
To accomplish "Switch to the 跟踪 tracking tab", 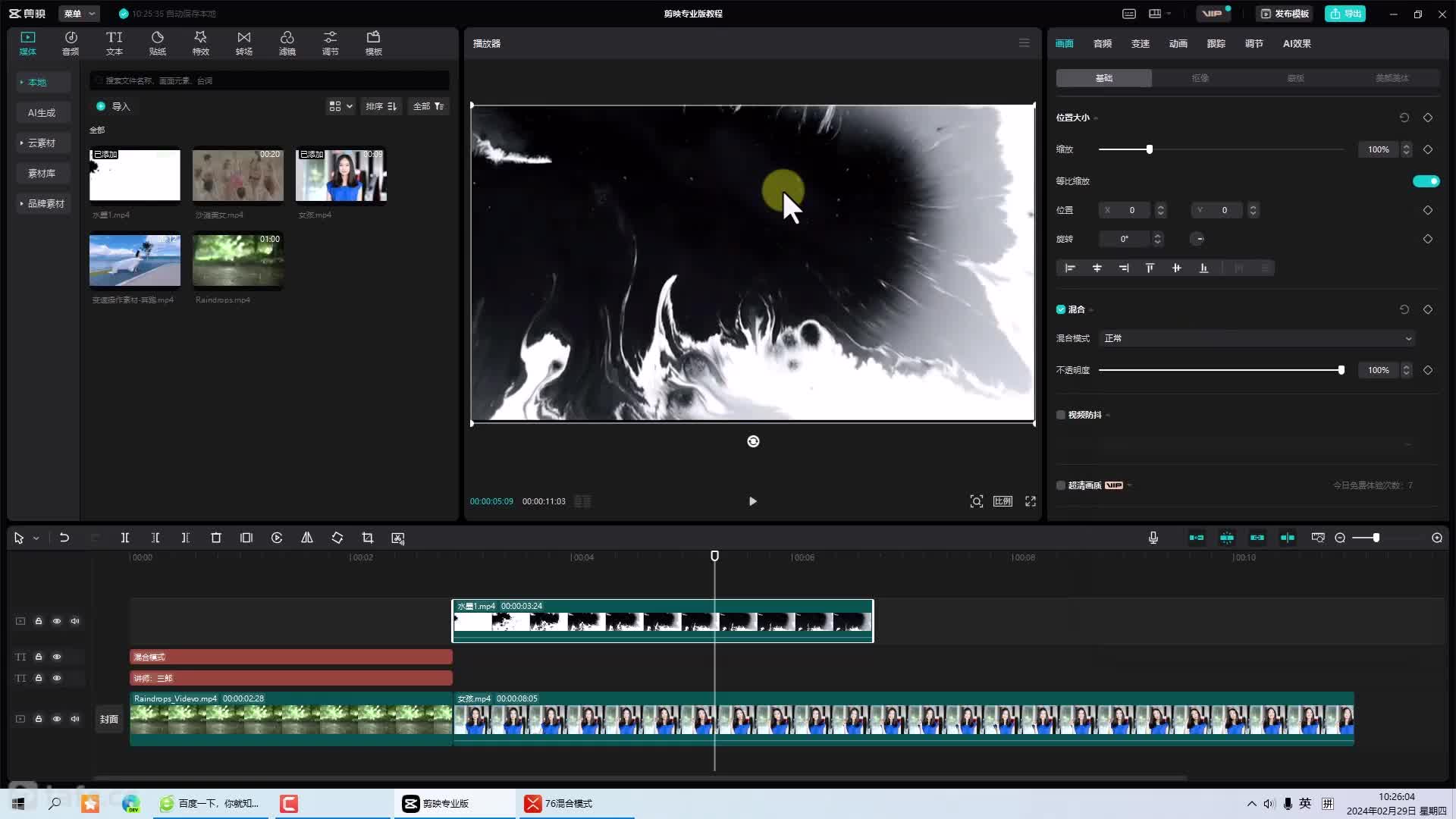I will pyautogui.click(x=1216, y=43).
